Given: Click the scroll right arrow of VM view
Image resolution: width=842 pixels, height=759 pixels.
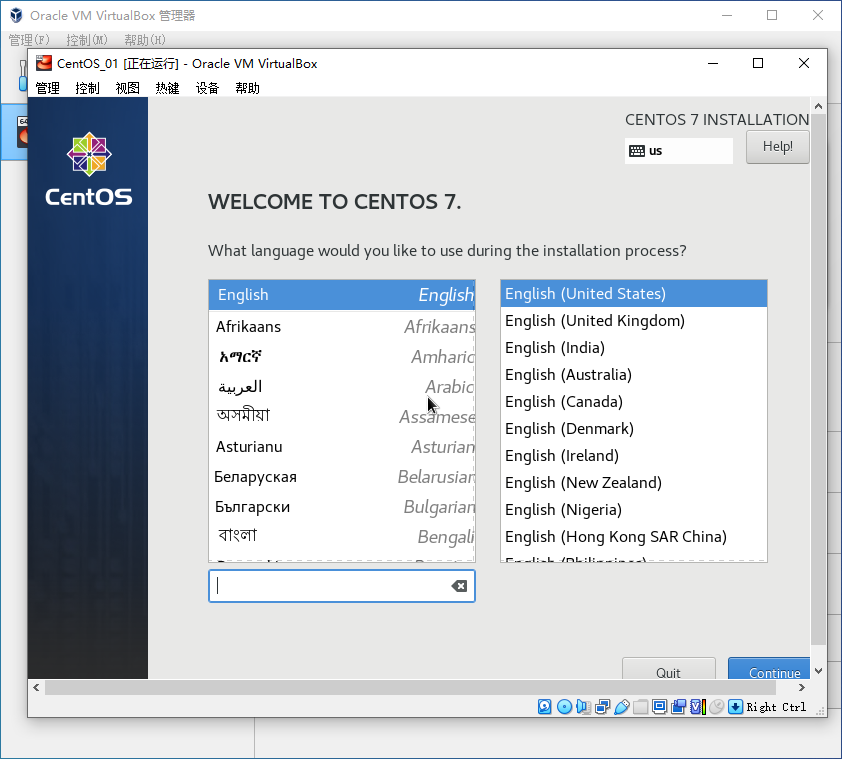Looking at the screenshot, I should [x=802, y=688].
